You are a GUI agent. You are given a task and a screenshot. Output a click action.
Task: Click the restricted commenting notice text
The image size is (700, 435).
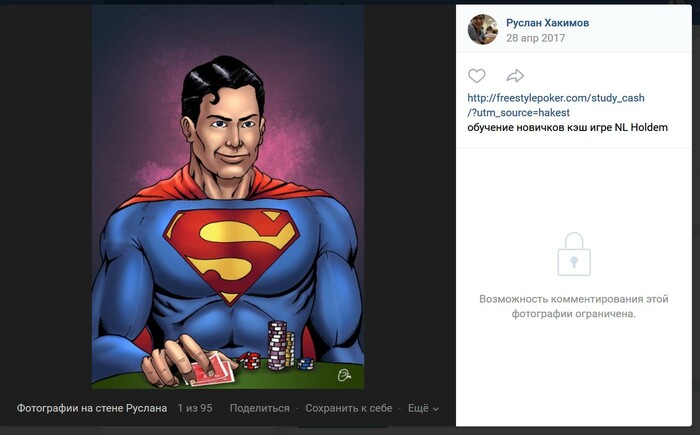pyautogui.click(x=573, y=306)
